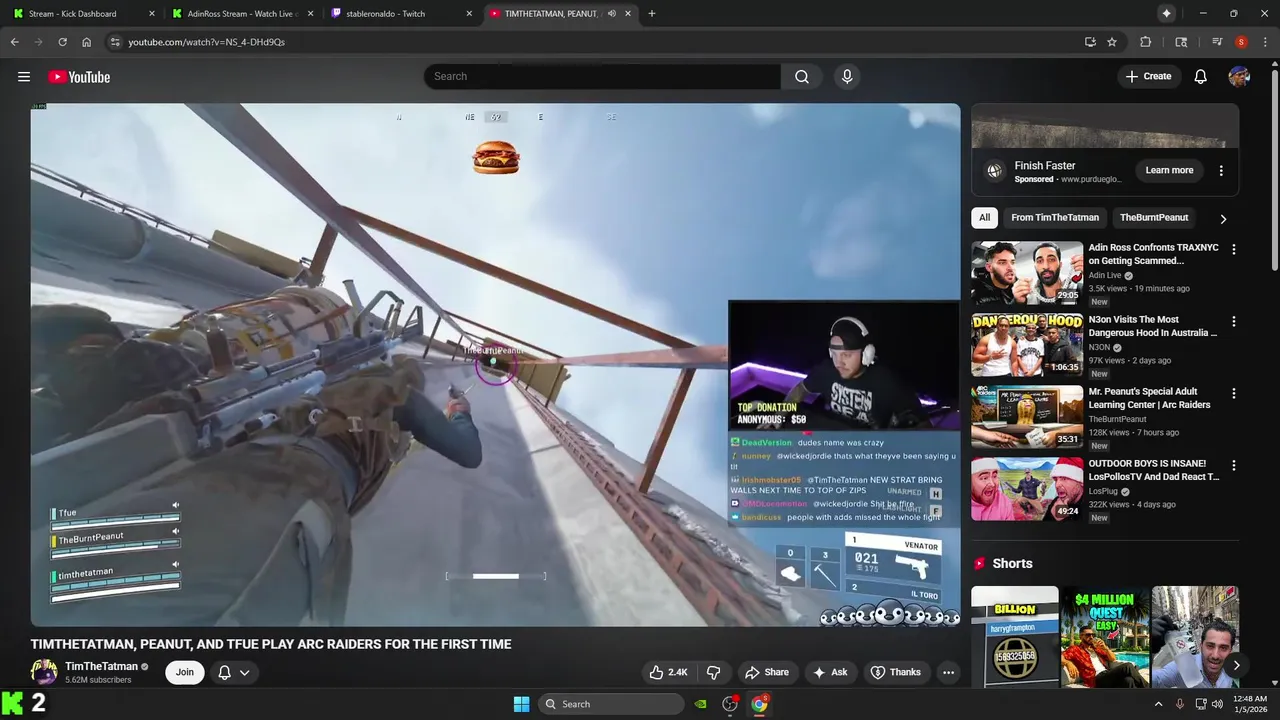Image resolution: width=1280 pixels, height=720 pixels.
Task: Open the sponsored ad options menu
Action: (1221, 171)
